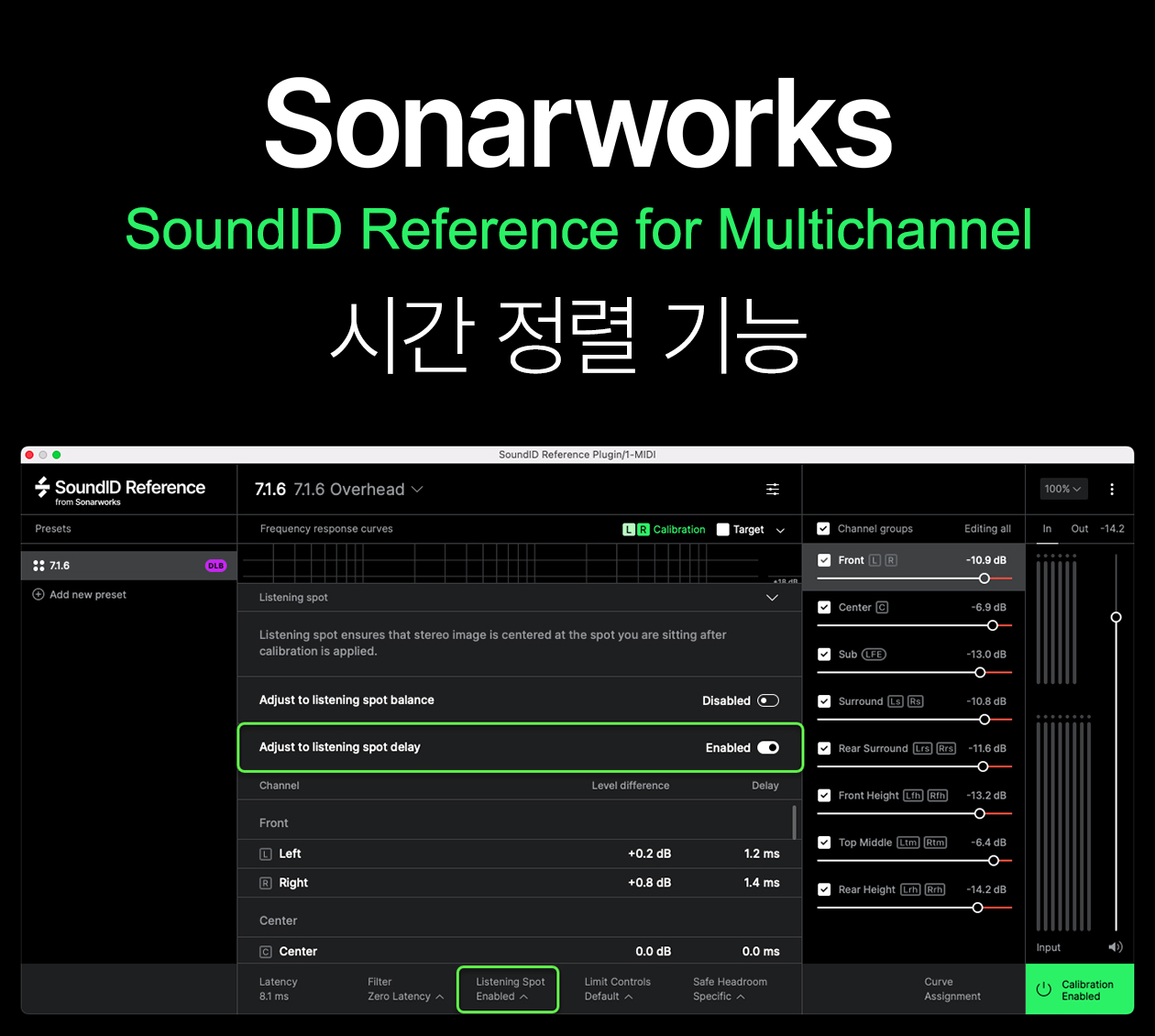
Task: Open the filter settings sliders icon
Action: [773, 490]
